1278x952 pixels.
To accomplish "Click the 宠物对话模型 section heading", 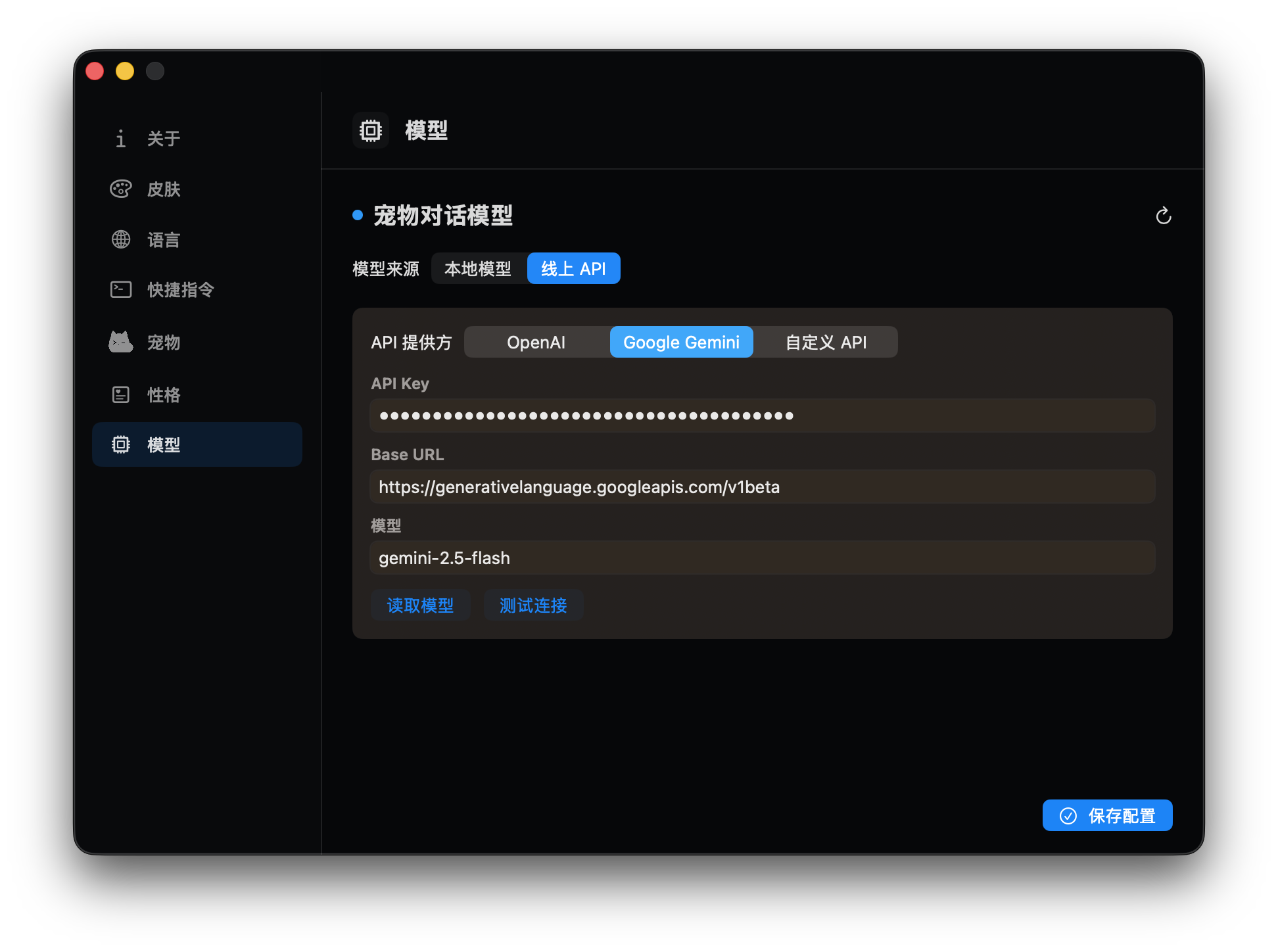I will (x=442, y=215).
